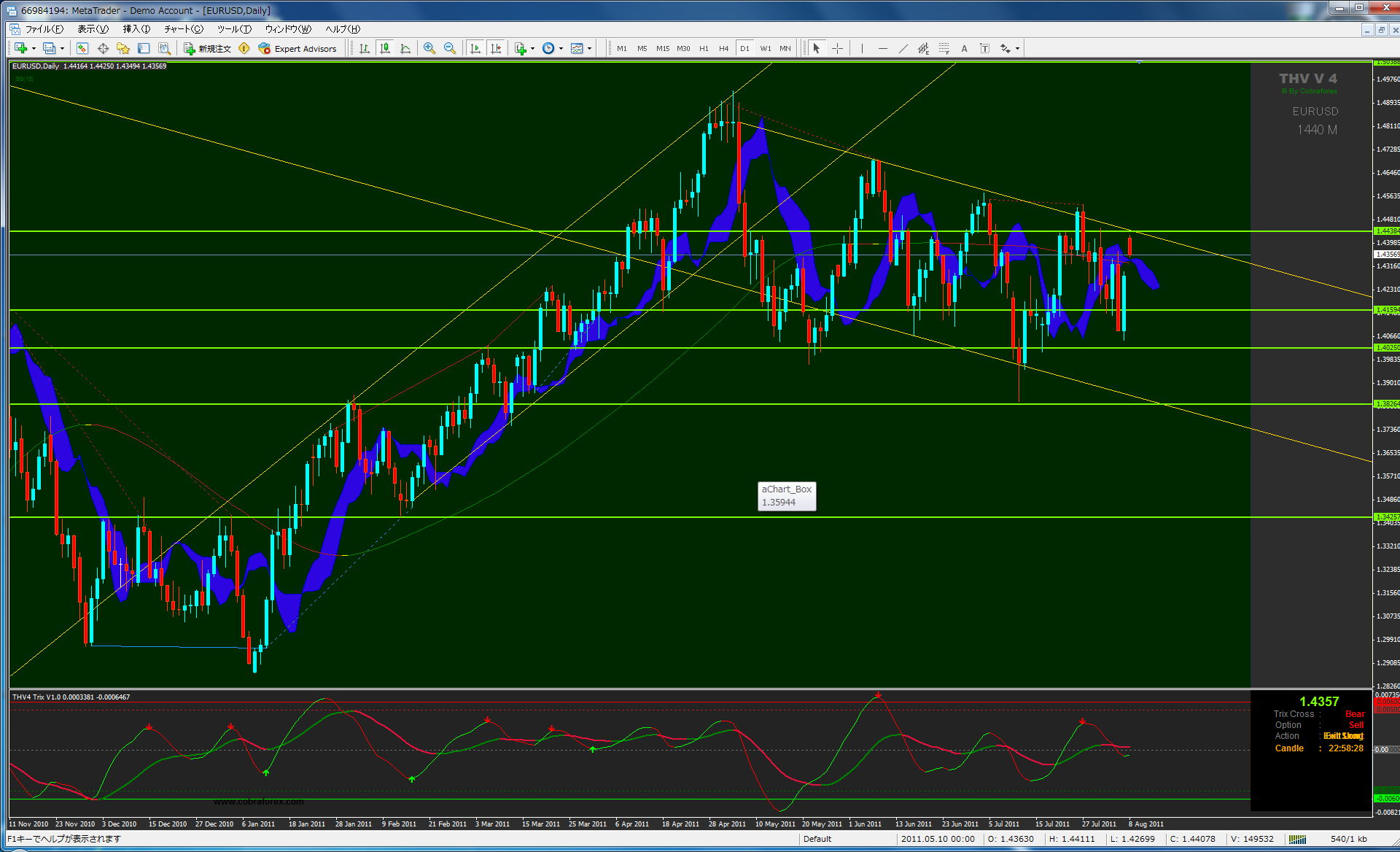
Task: Open the Market Watch window icon
Action: (x=82, y=48)
